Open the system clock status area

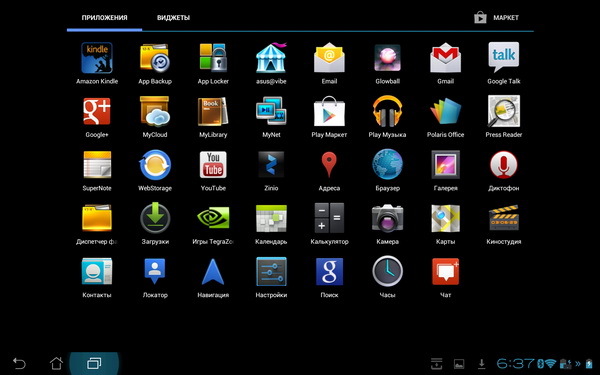pyautogui.click(x=515, y=363)
